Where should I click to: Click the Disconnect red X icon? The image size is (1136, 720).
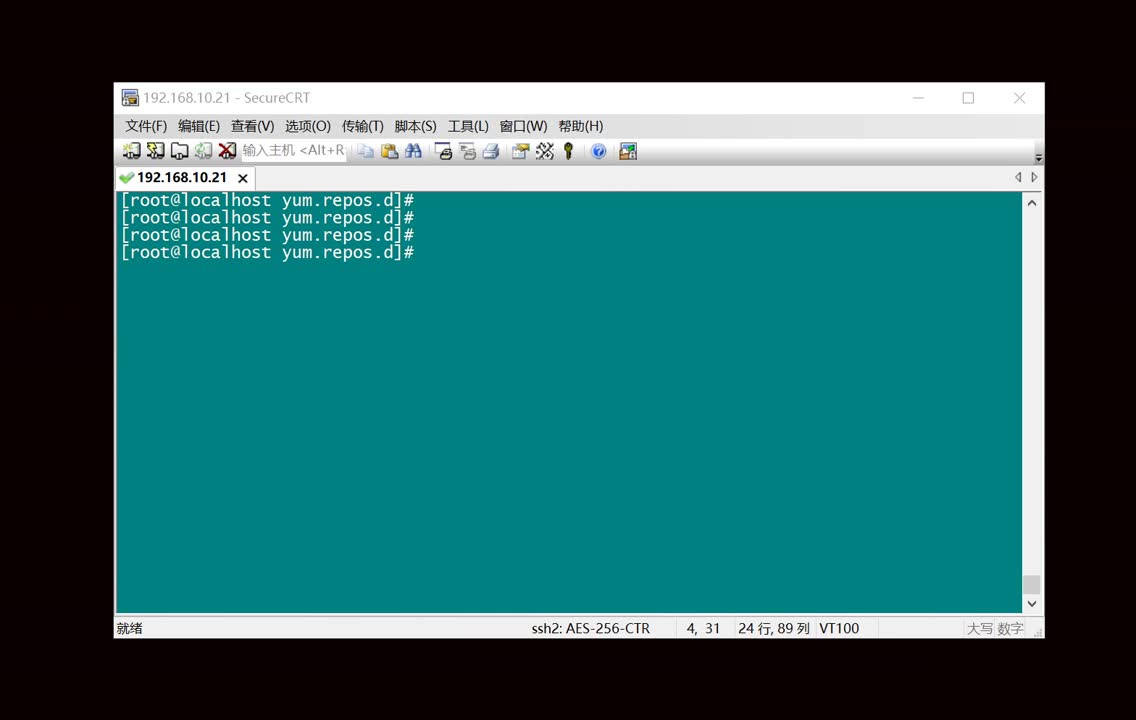[x=227, y=151]
